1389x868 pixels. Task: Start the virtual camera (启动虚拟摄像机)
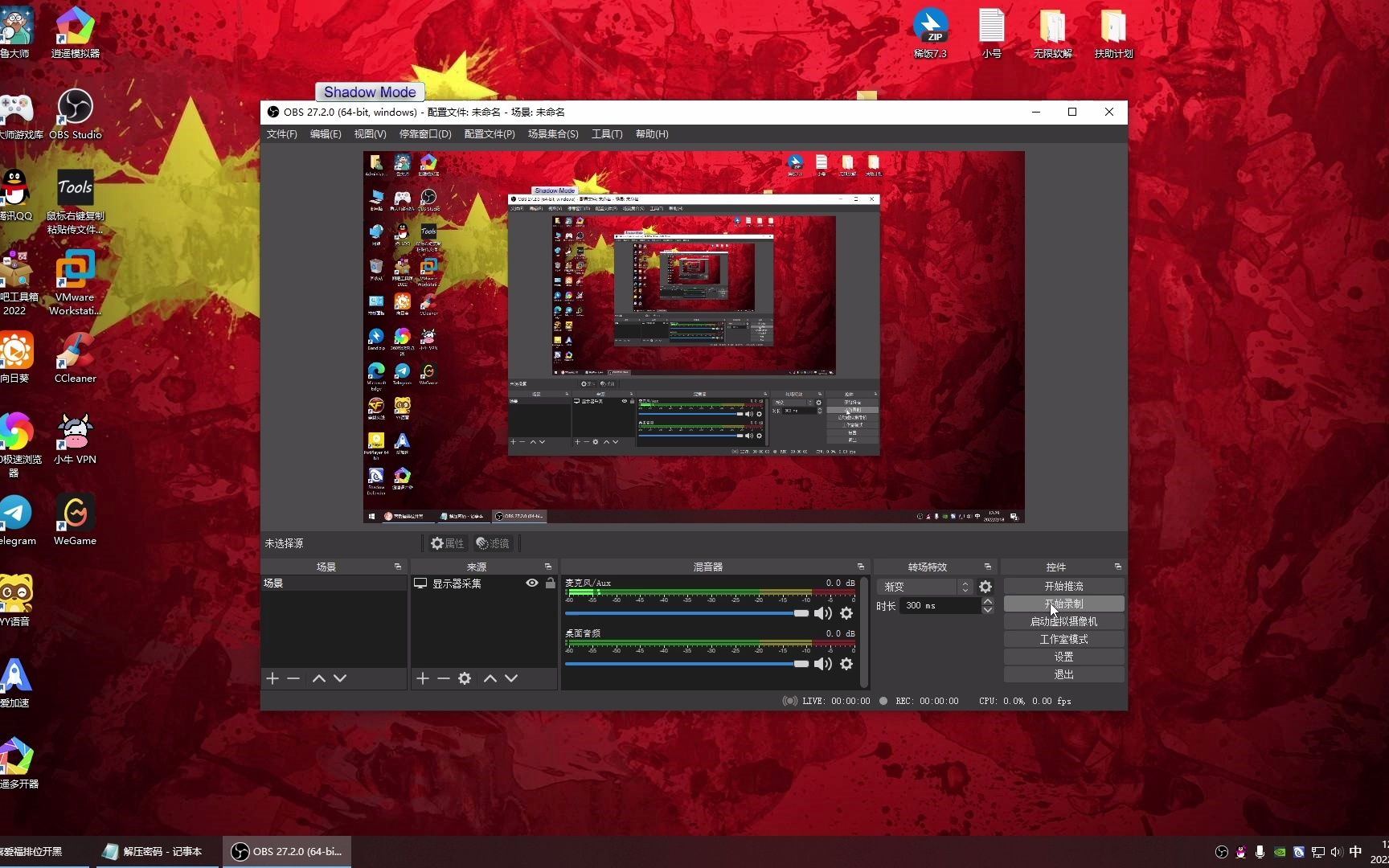click(1063, 621)
